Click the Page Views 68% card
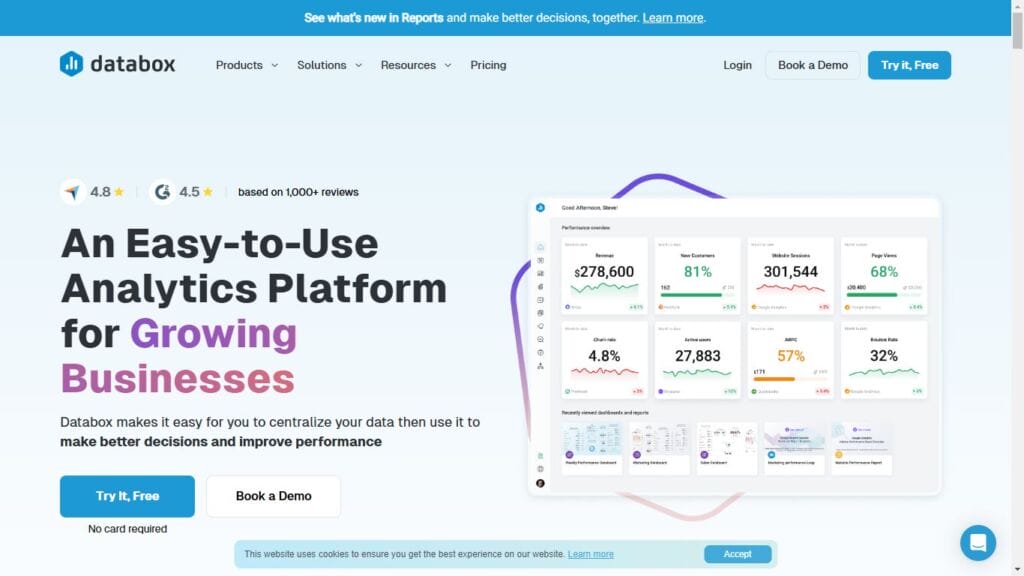The height and width of the screenshot is (576, 1024). (884, 276)
